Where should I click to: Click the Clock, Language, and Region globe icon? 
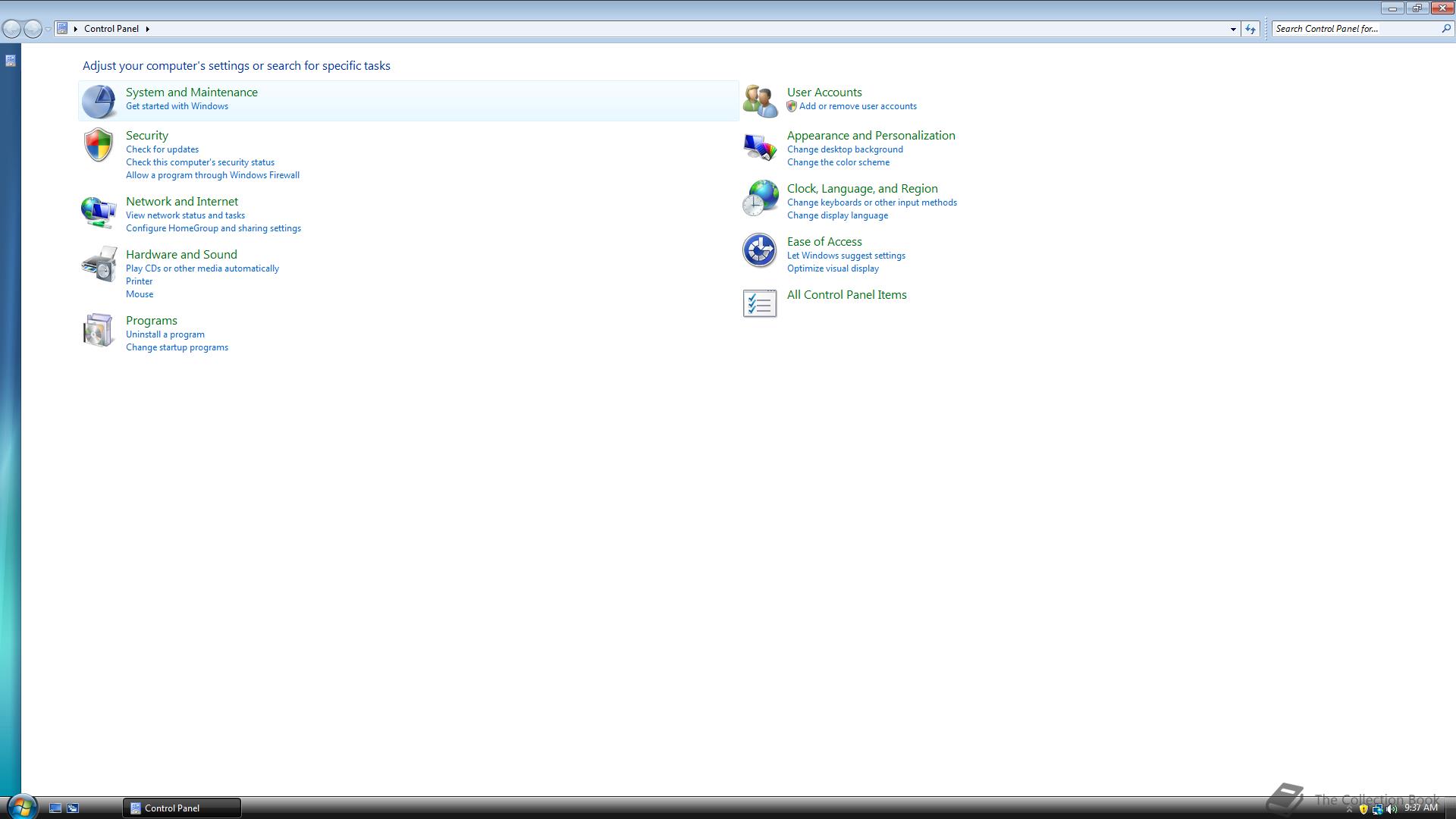(x=760, y=198)
